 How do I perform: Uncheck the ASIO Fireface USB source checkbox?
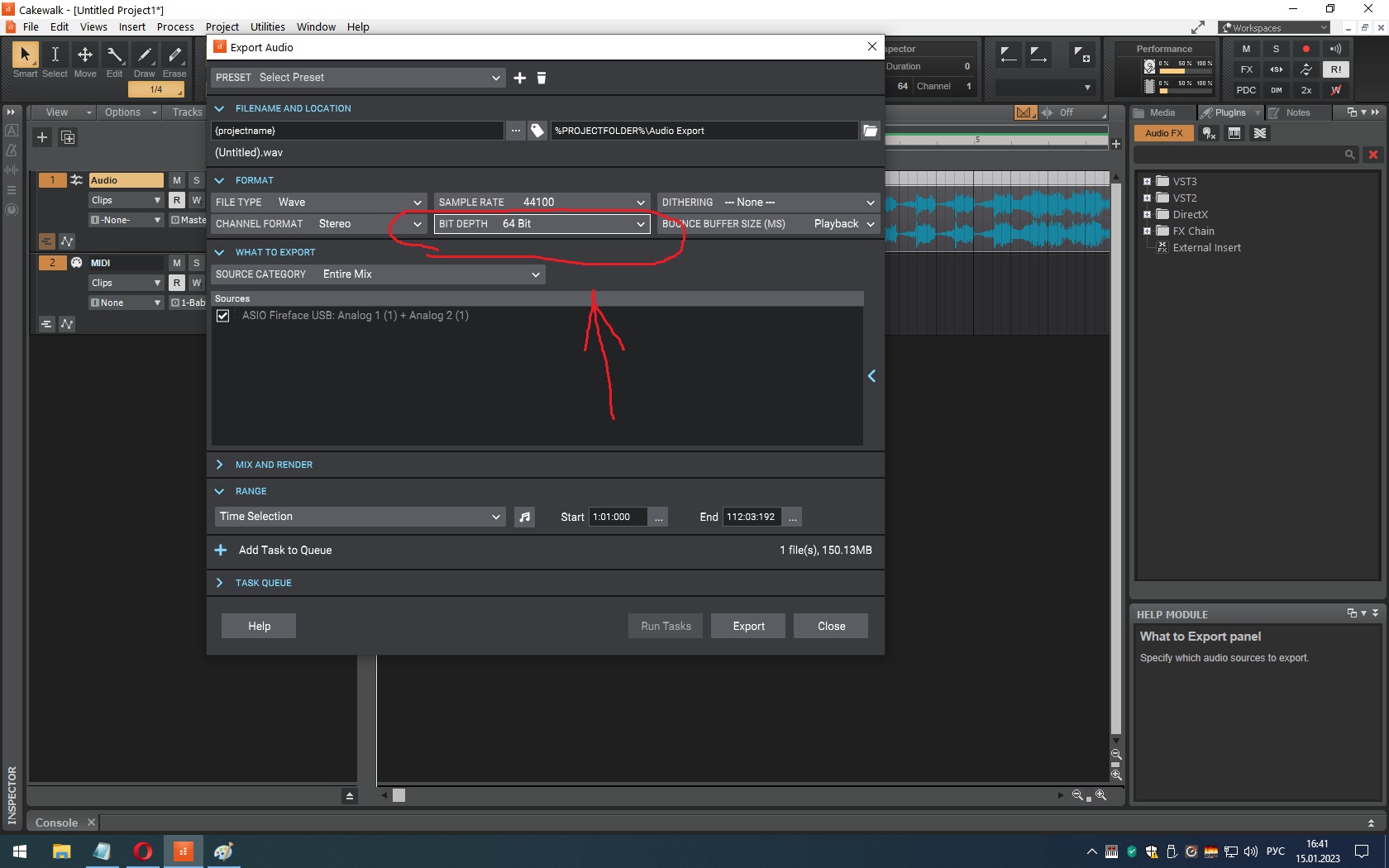[x=222, y=316]
